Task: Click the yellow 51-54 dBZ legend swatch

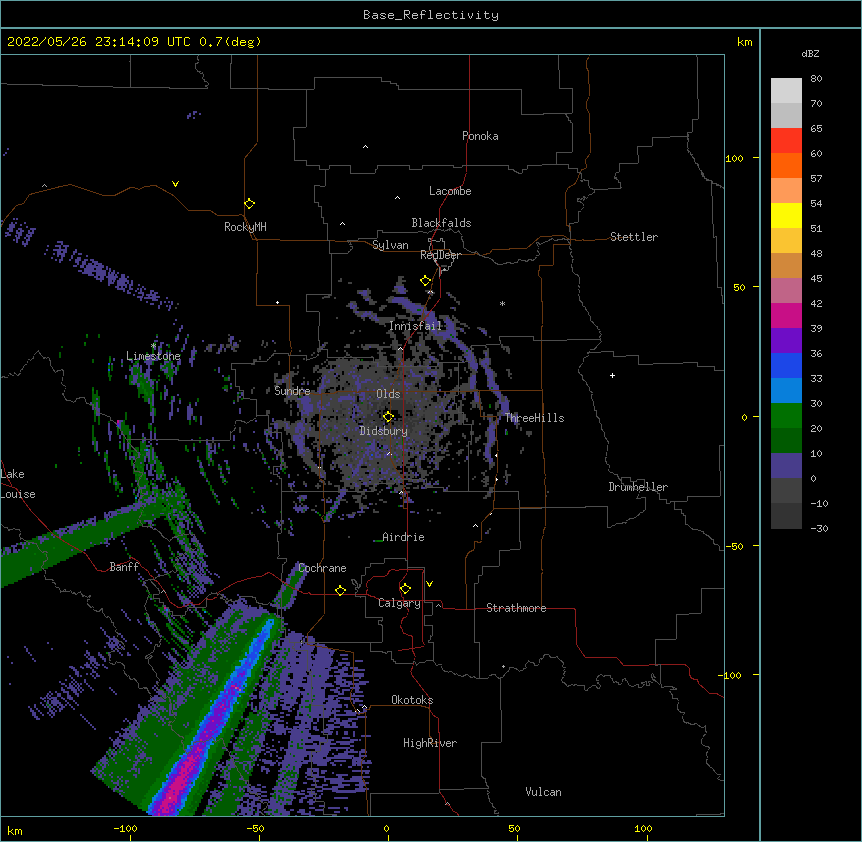Action: tap(786, 215)
